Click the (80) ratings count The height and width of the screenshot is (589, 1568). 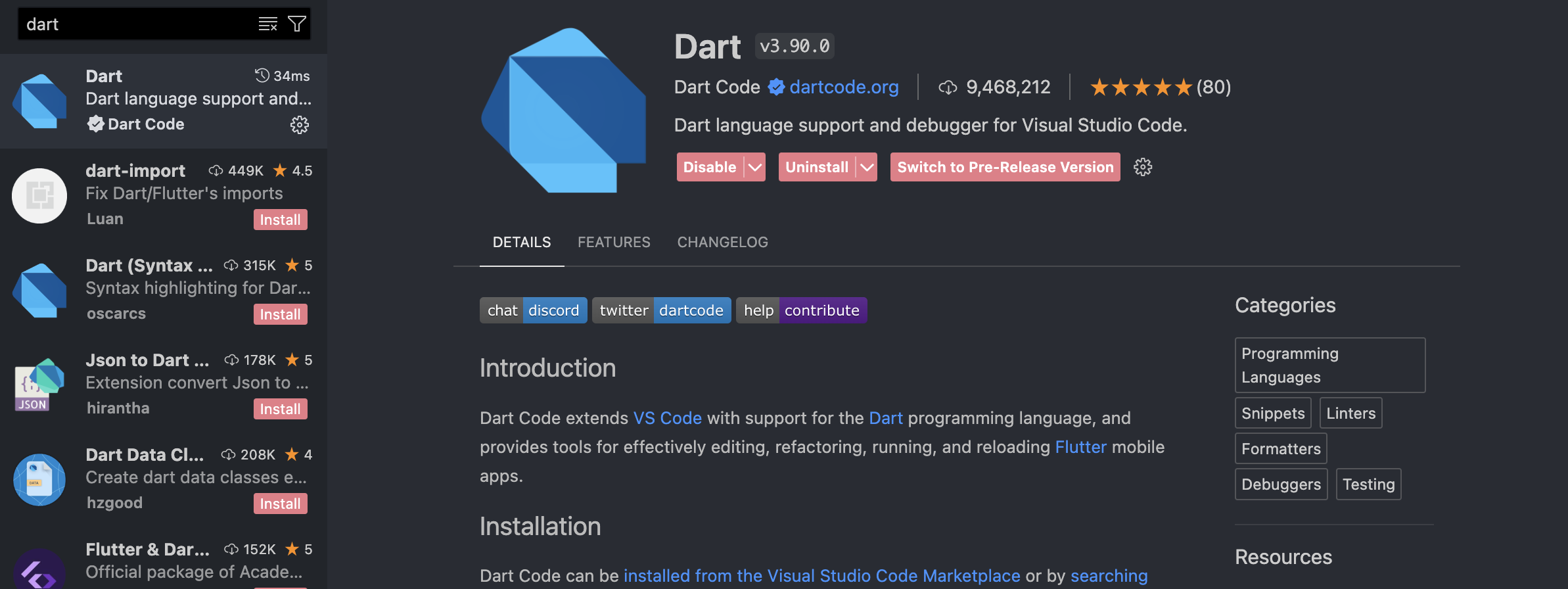(x=1214, y=87)
